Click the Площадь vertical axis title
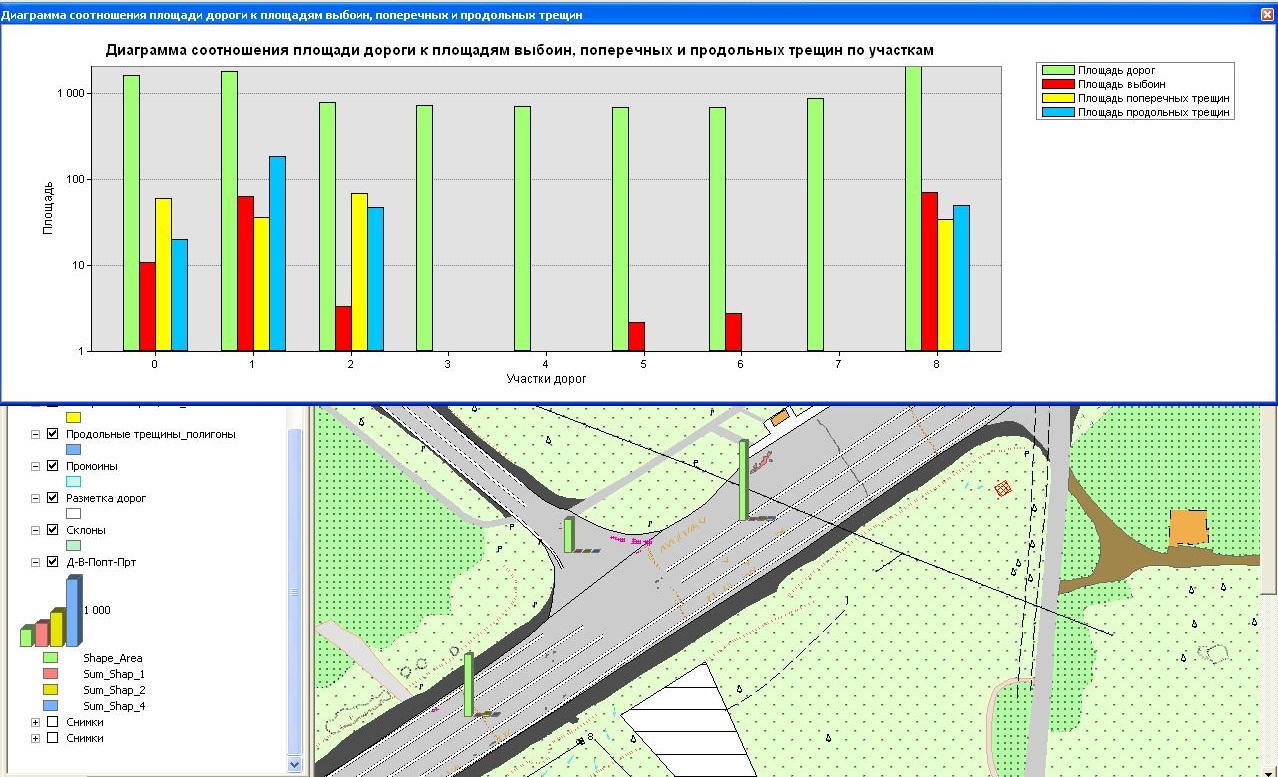The width and height of the screenshot is (1278, 777). tap(48, 209)
